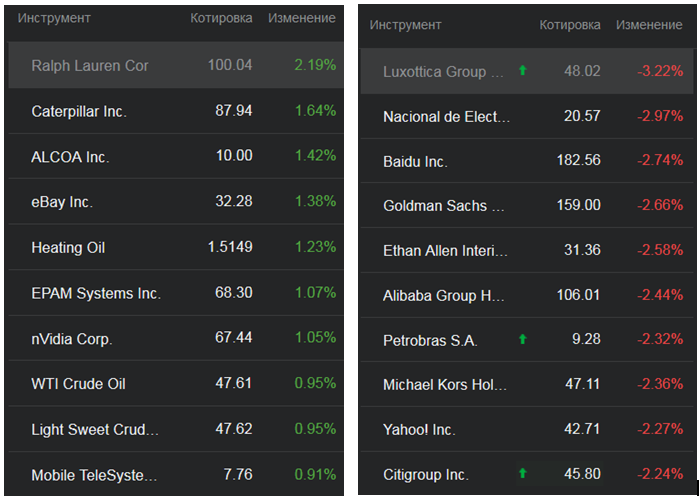Click the green arrow beside Citigroup Inc.

pos(522,473)
